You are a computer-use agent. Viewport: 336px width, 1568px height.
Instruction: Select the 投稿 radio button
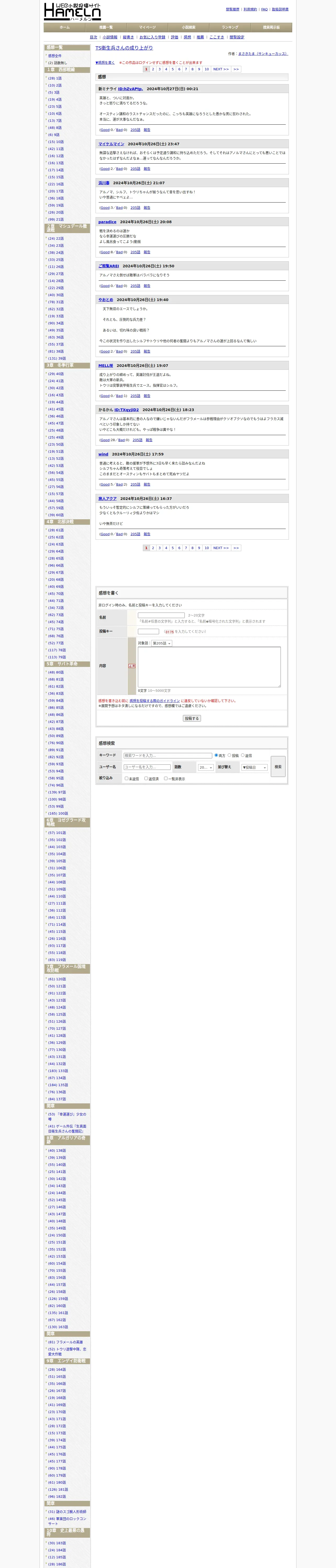coord(229,756)
